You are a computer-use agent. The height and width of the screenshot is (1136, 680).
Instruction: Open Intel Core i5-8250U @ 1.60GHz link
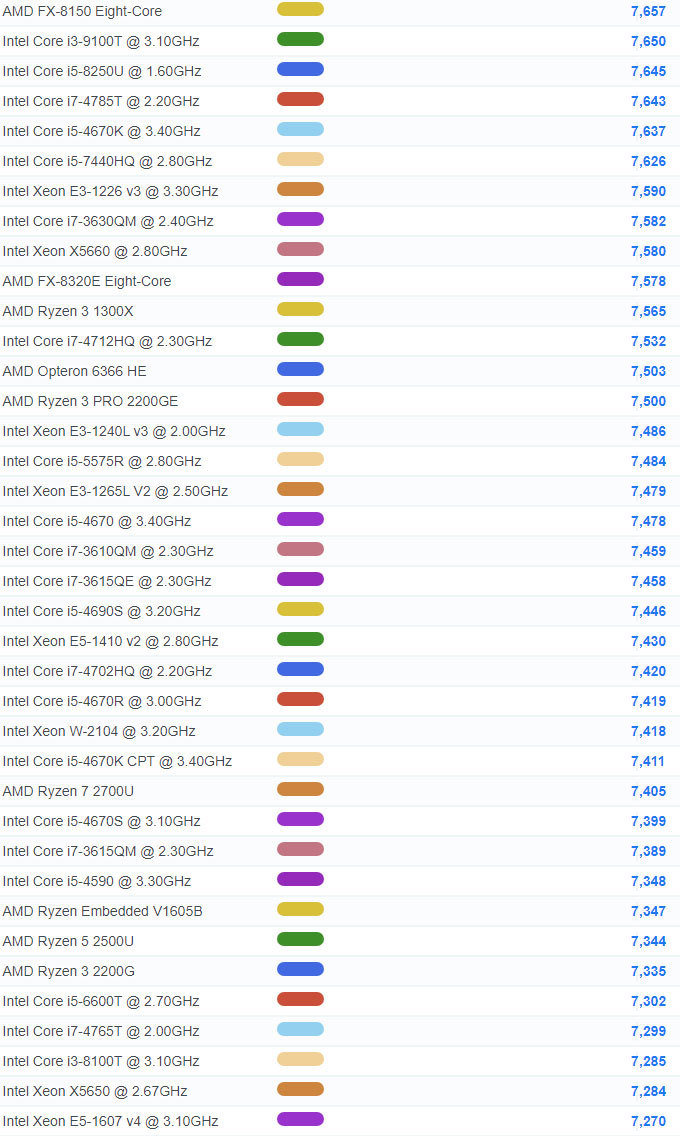pyautogui.click(x=101, y=71)
